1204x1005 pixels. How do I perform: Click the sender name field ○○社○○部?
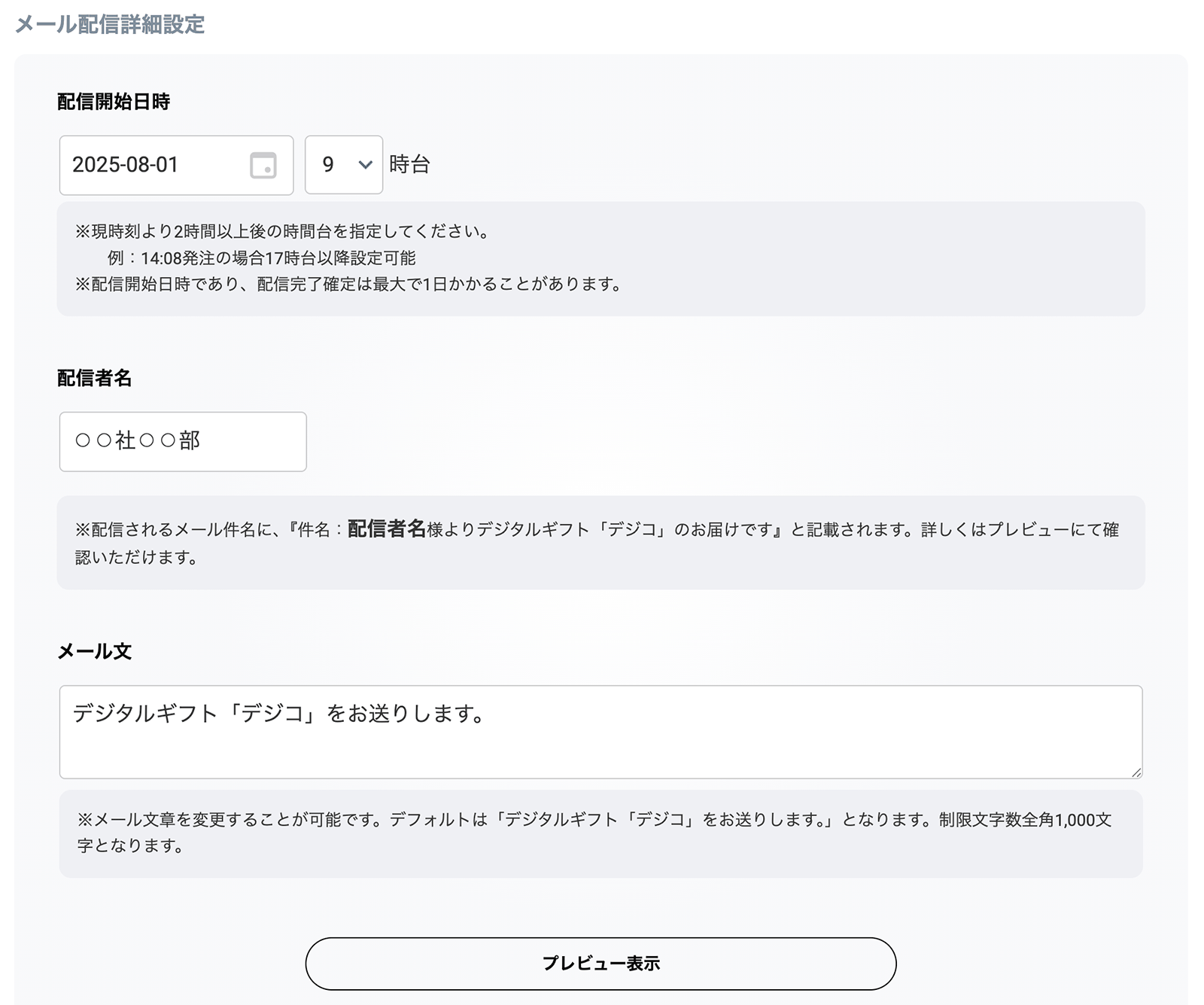[x=183, y=441]
